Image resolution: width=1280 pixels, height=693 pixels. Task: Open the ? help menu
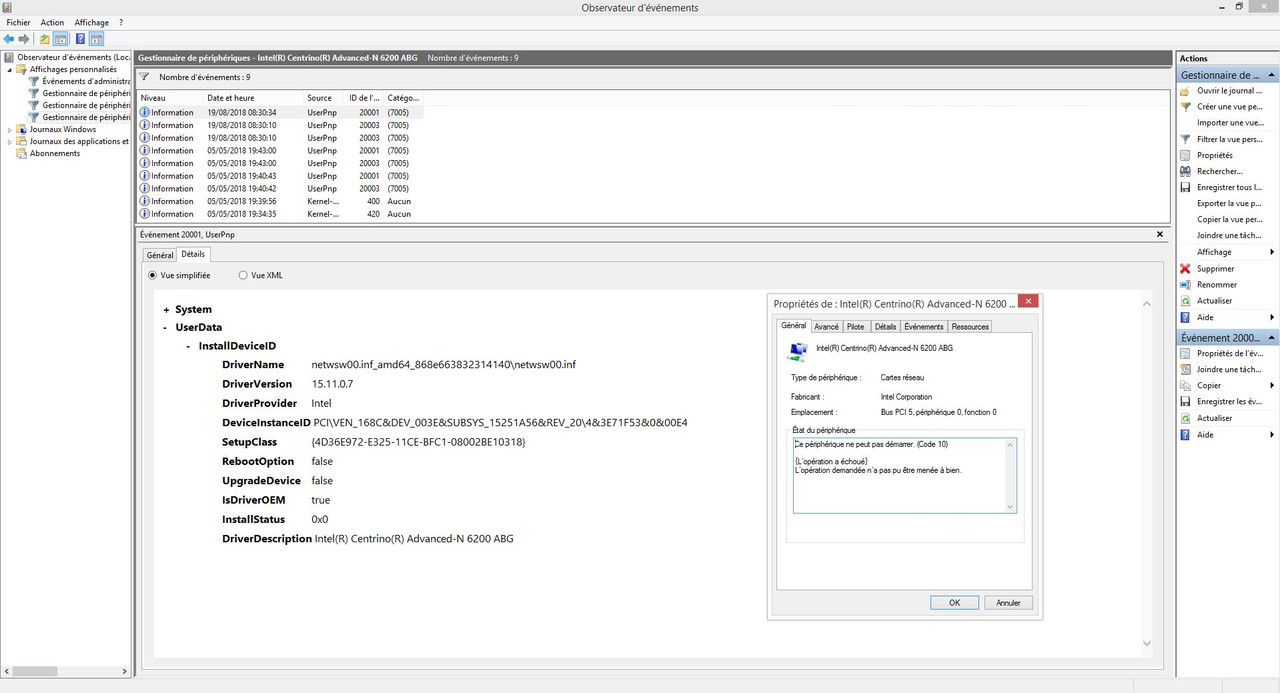(x=121, y=22)
